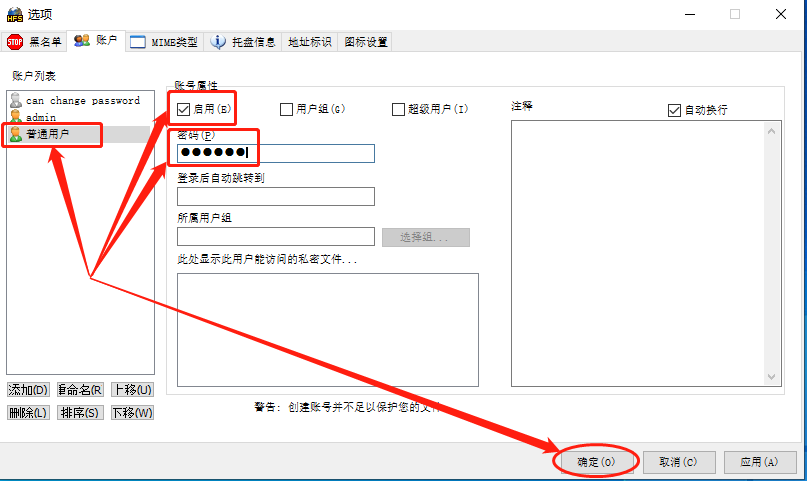807x481 pixels.
Task: Click the 注释 scrollbar up arrow
Action: coord(771,131)
